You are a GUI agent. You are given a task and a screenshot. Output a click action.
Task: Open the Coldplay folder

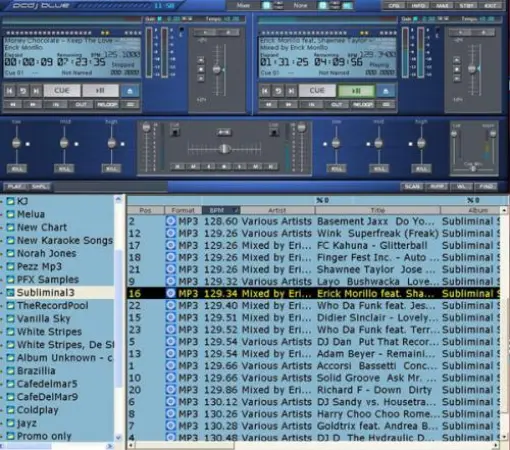[x=37, y=410]
